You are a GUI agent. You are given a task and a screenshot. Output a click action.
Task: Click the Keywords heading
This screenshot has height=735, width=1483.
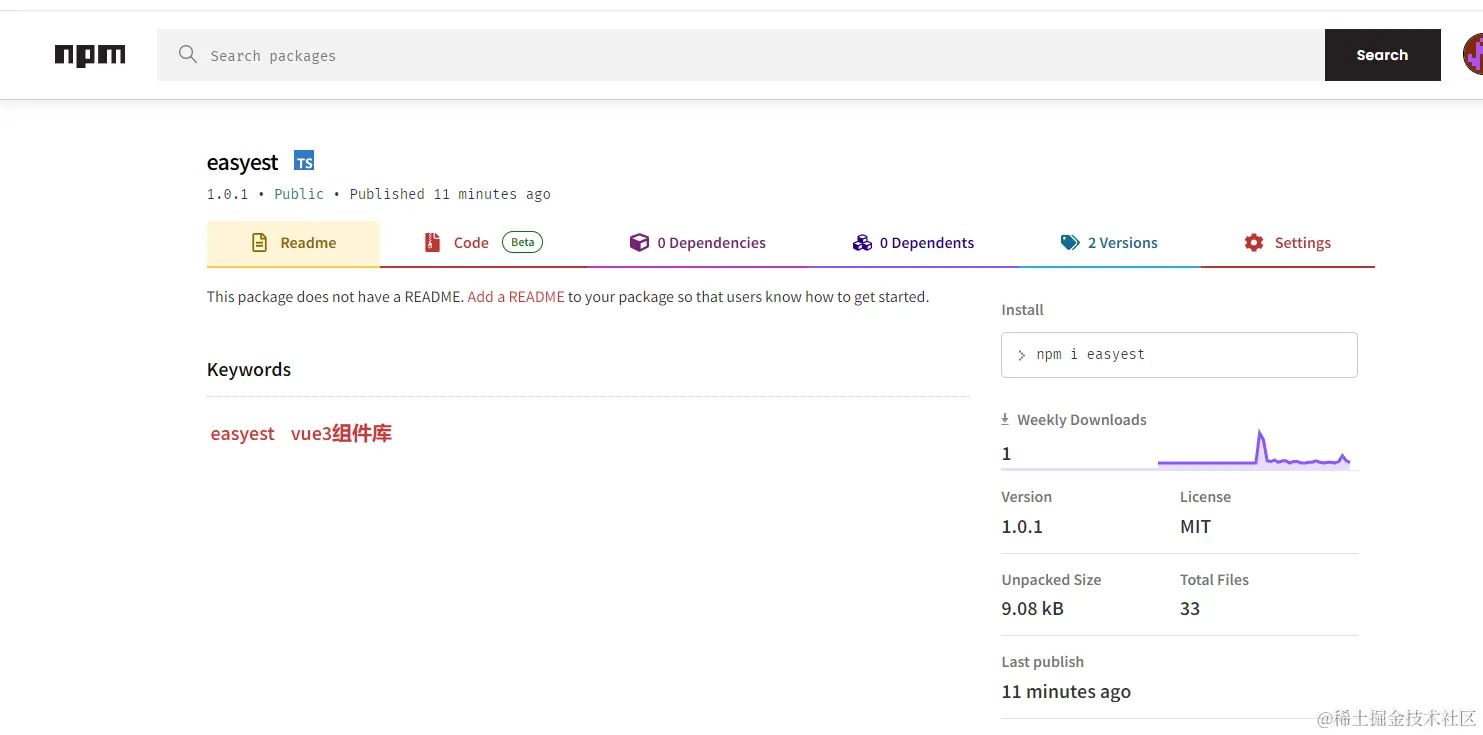[x=249, y=369]
